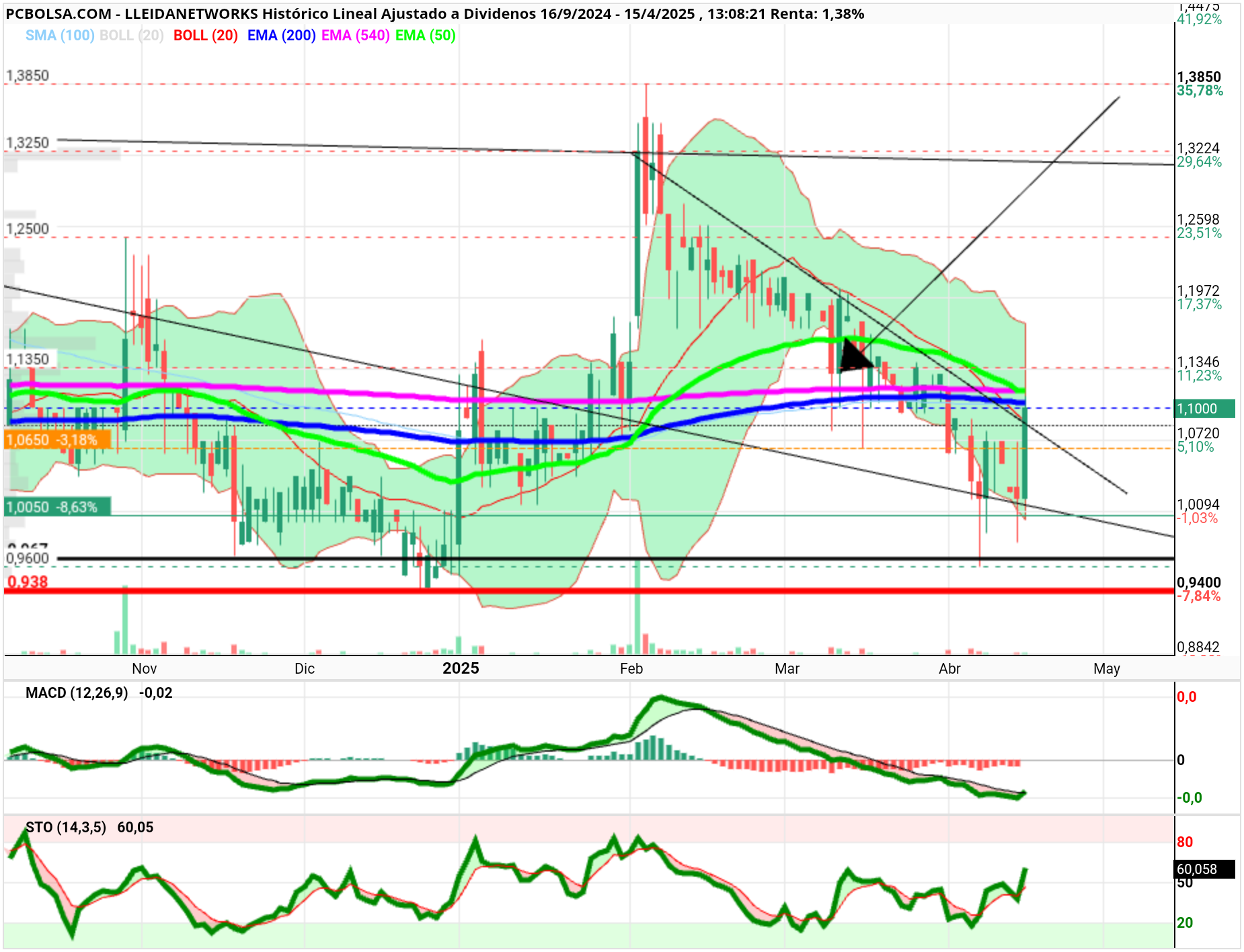Click the 1,1346 right axis value

tap(1198, 362)
